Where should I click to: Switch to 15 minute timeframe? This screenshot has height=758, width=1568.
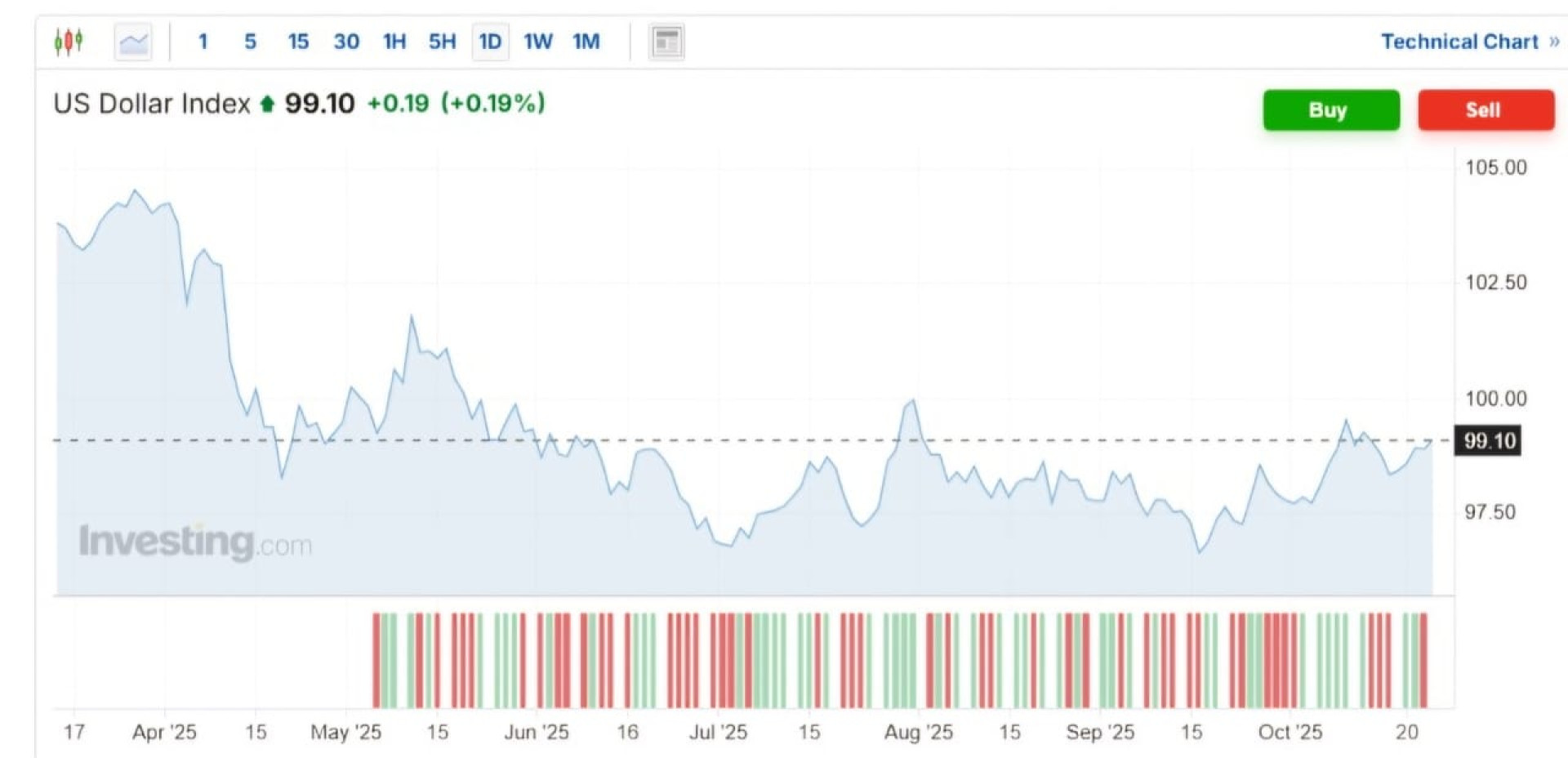pos(298,42)
